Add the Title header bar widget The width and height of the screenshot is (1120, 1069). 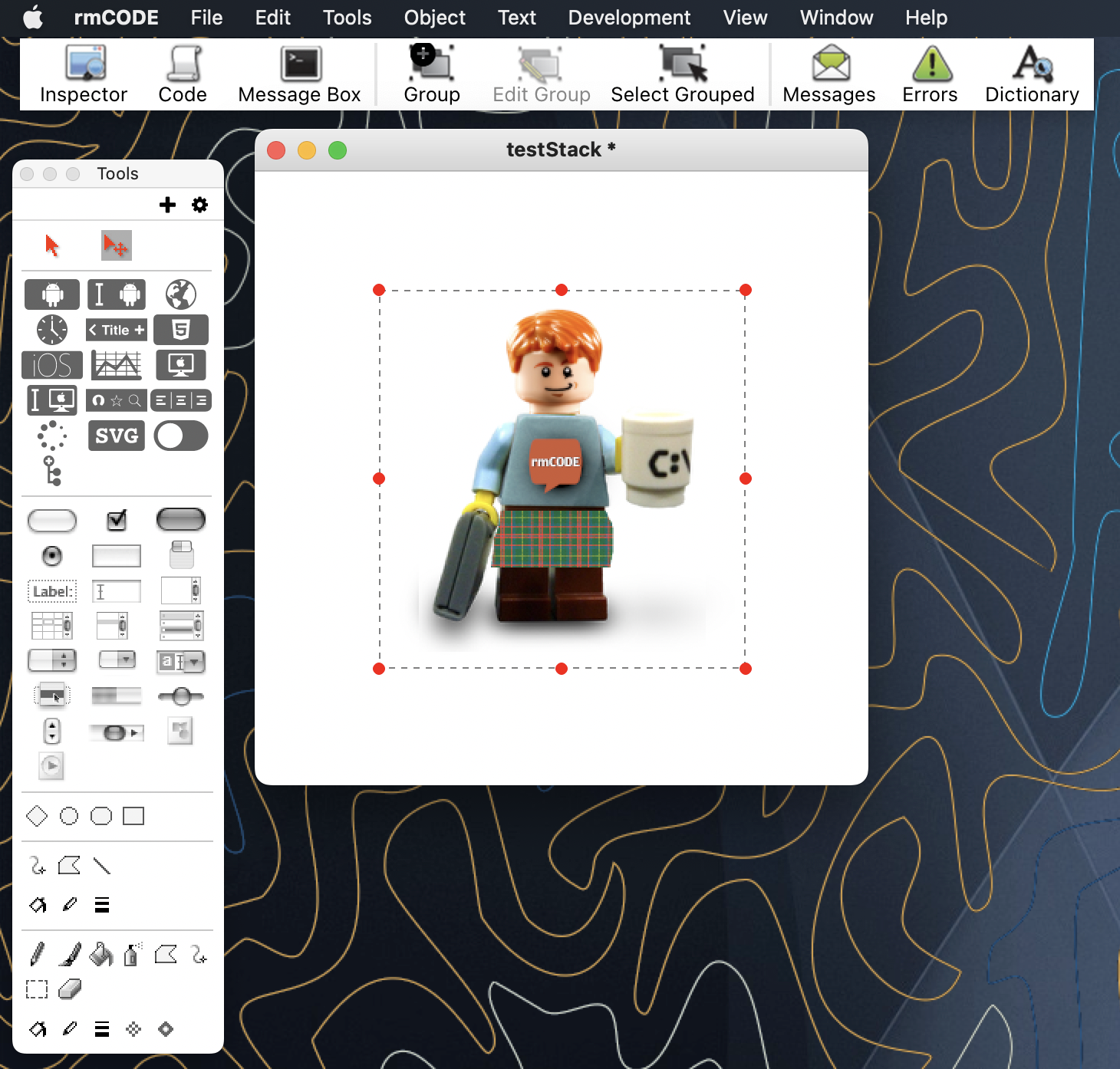(x=117, y=330)
